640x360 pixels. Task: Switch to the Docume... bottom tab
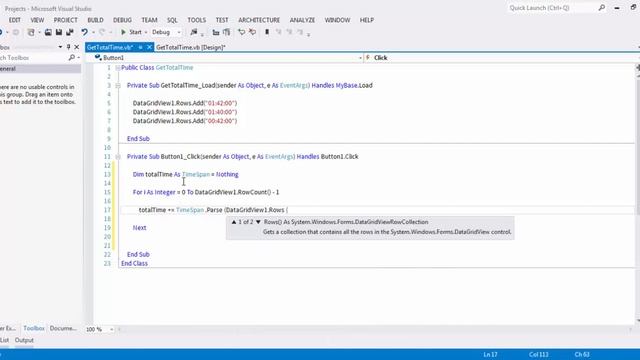coord(63,328)
